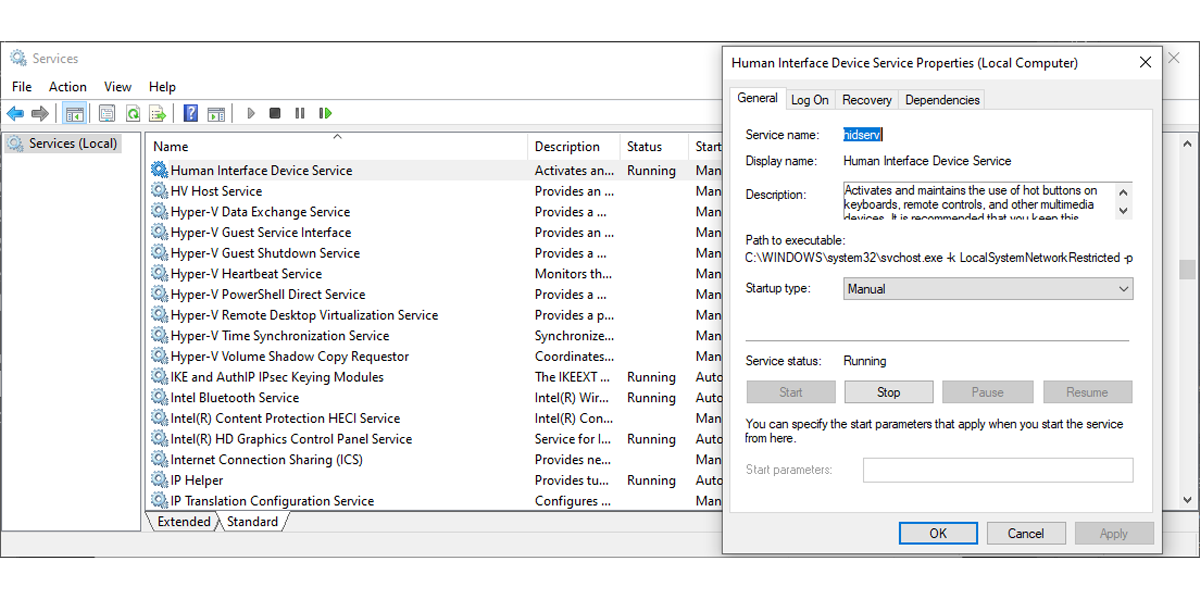Viewport: 1200px width, 600px height.
Task: Click the Pause Service icon in toolbar
Action: pos(299,114)
